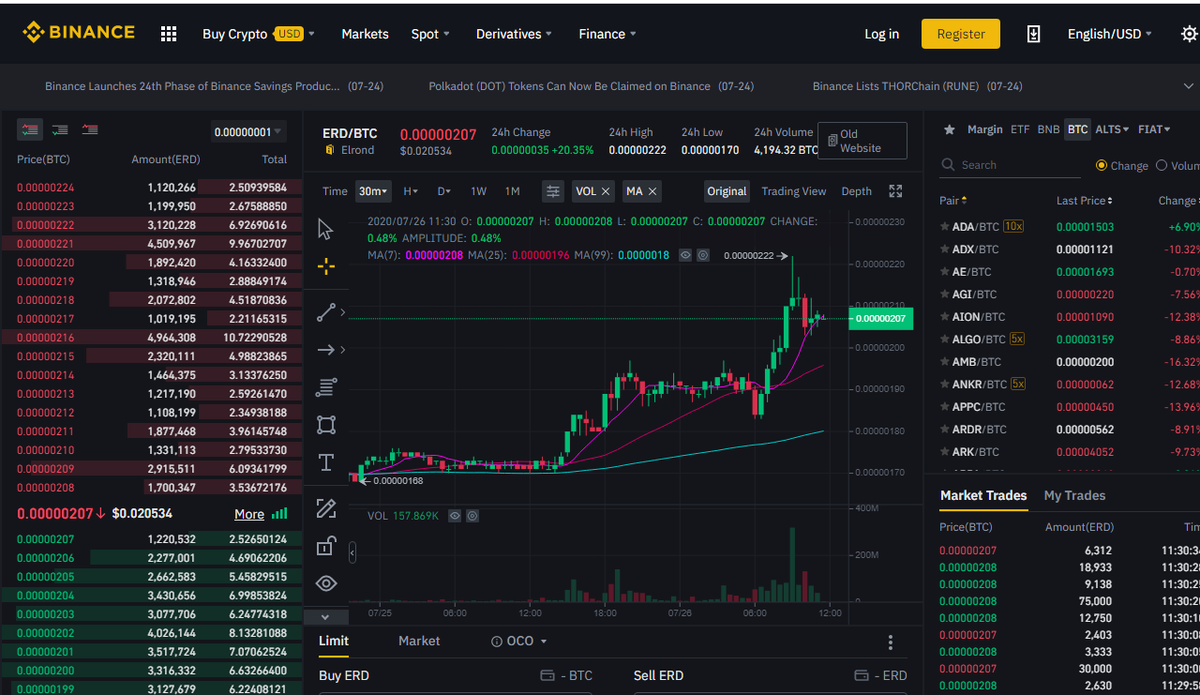
Task: Open the Markets menu item
Action: pos(365,34)
